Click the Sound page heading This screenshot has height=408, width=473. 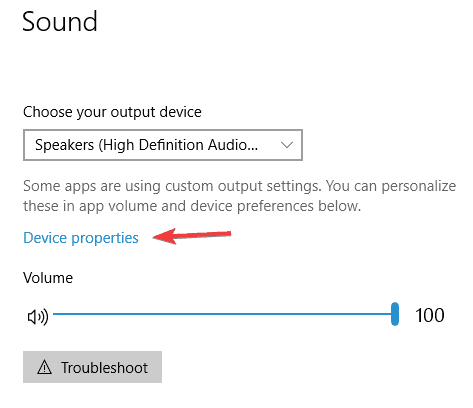click(x=60, y=21)
